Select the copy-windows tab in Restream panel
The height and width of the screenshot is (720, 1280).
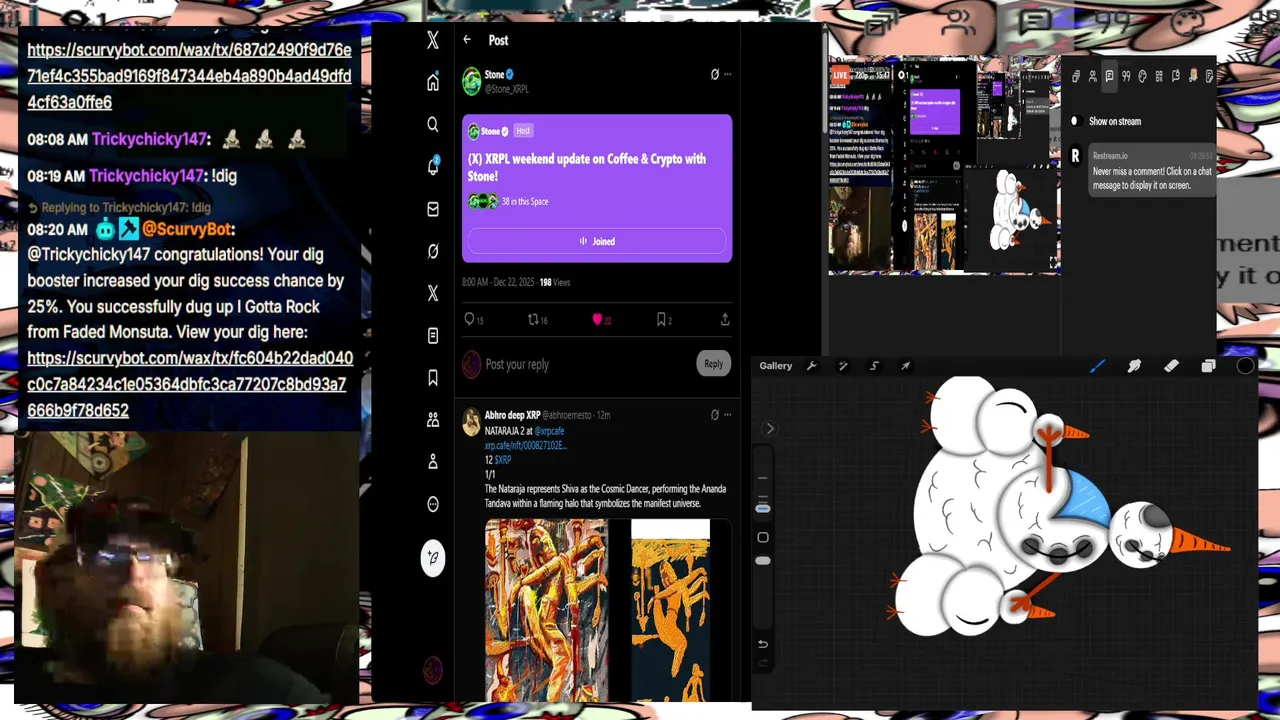(1076, 76)
